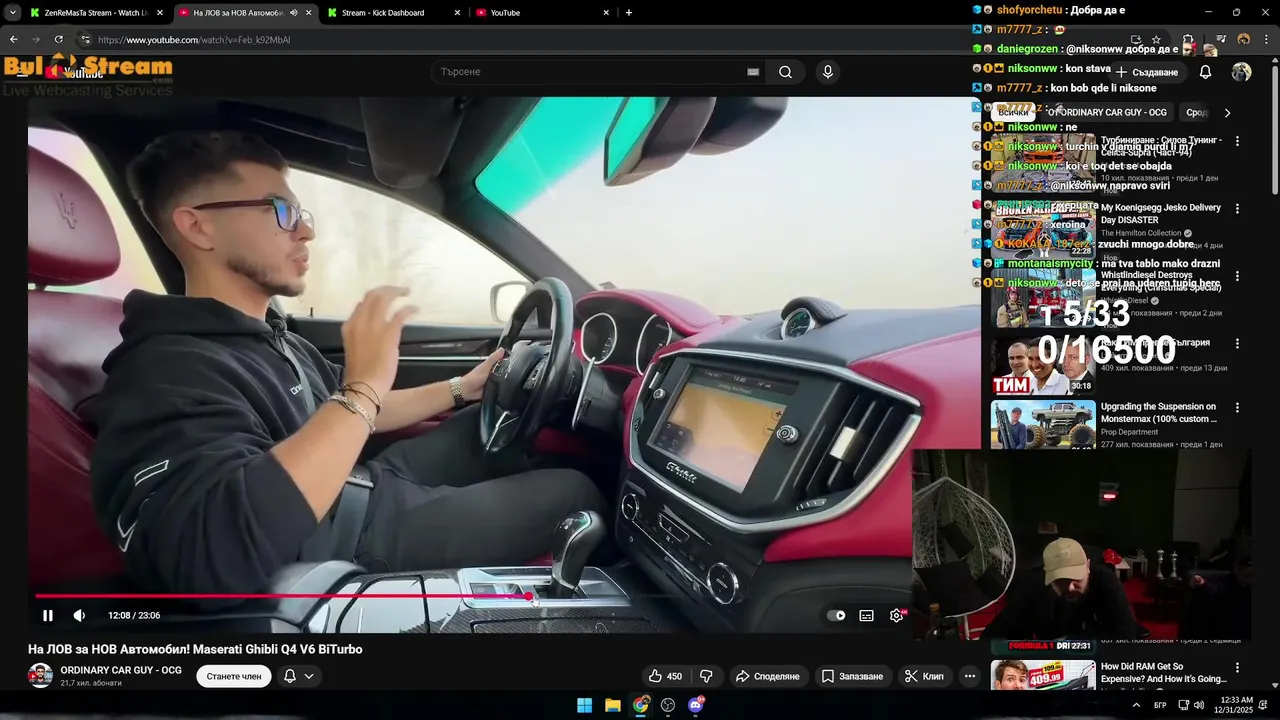Open the Клип clip button
Screen dimensions: 1280x720
[924, 676]
